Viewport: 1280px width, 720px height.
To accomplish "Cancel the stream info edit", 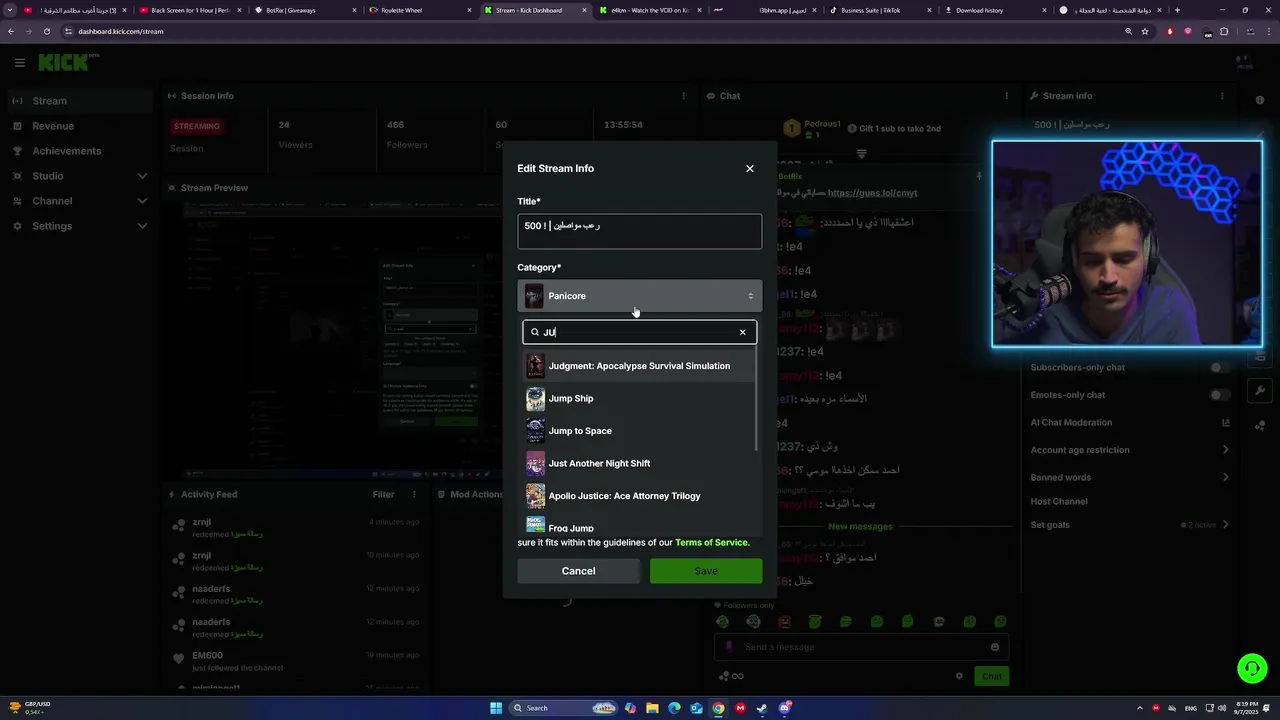I will pos(578,571).
